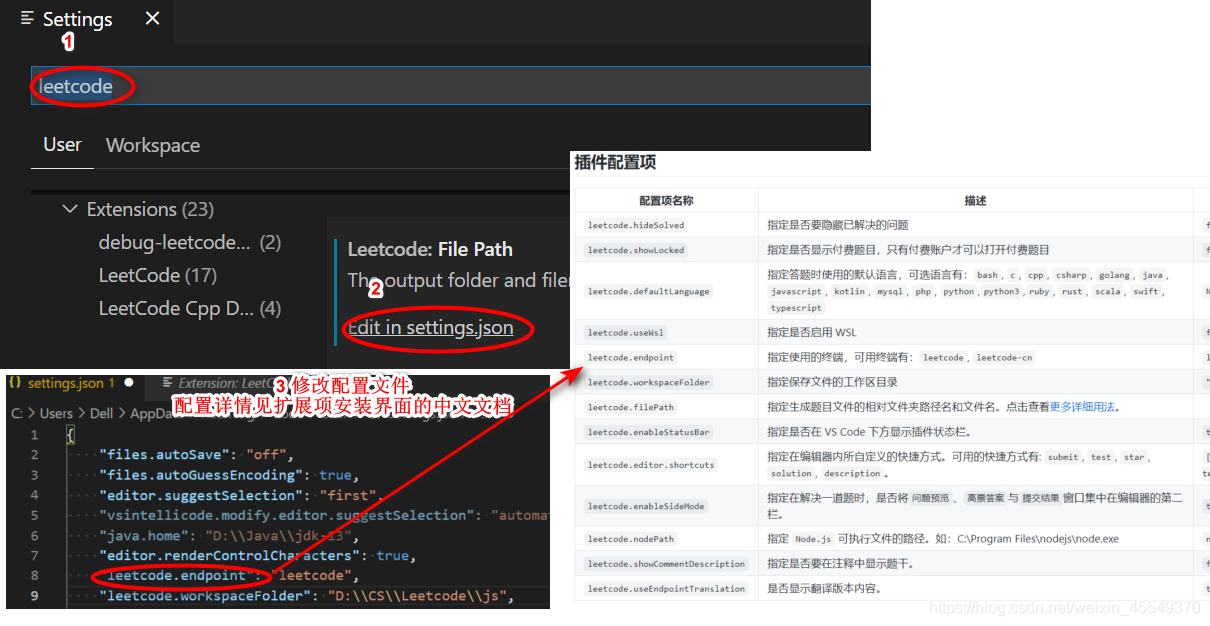The width and height of the screenshot is (1210, 626).
Task: Click the csharp language badge
Action: click(1071, 275)
